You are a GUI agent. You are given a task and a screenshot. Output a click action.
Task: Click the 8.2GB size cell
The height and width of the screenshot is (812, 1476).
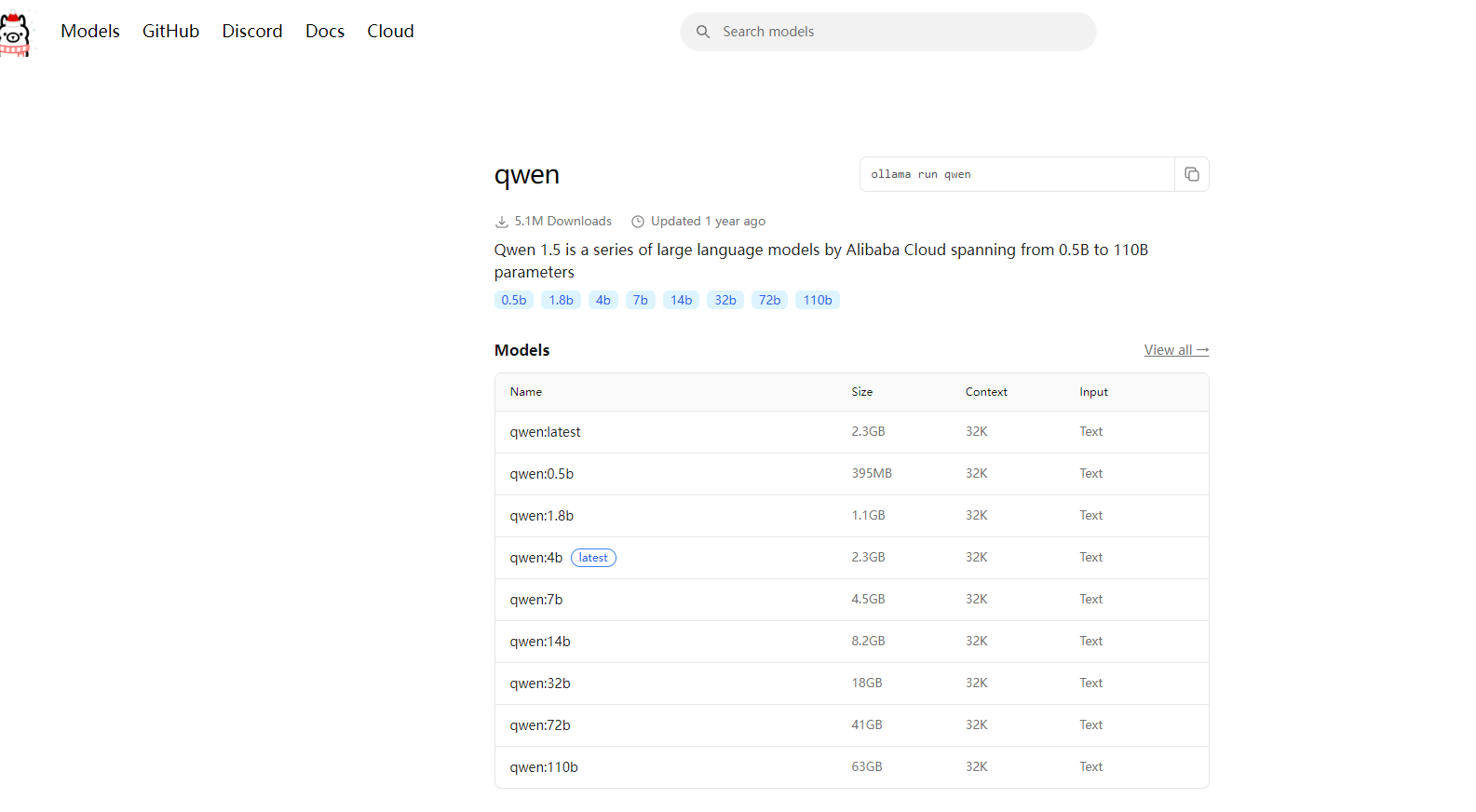point(868,641)
